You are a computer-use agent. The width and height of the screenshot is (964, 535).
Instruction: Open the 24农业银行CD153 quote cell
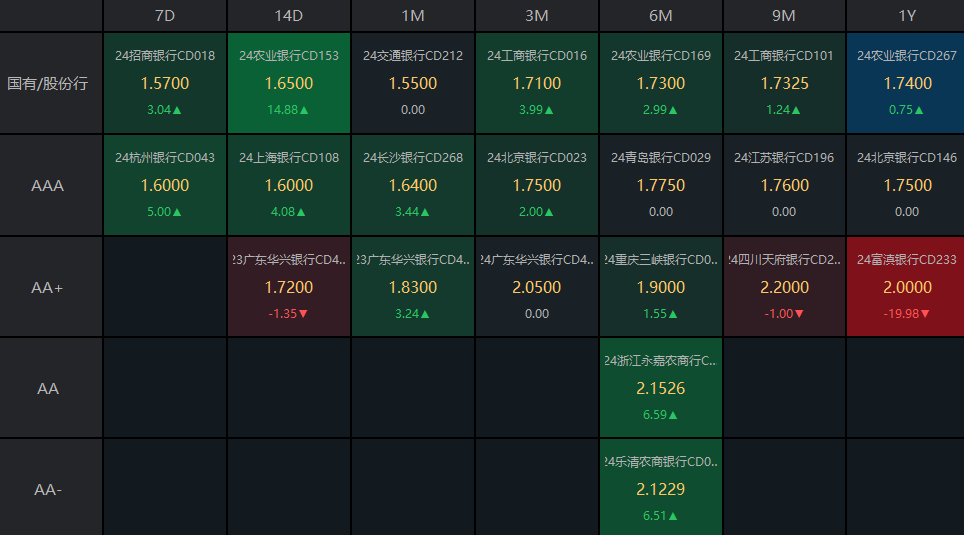tap(289, 83)
